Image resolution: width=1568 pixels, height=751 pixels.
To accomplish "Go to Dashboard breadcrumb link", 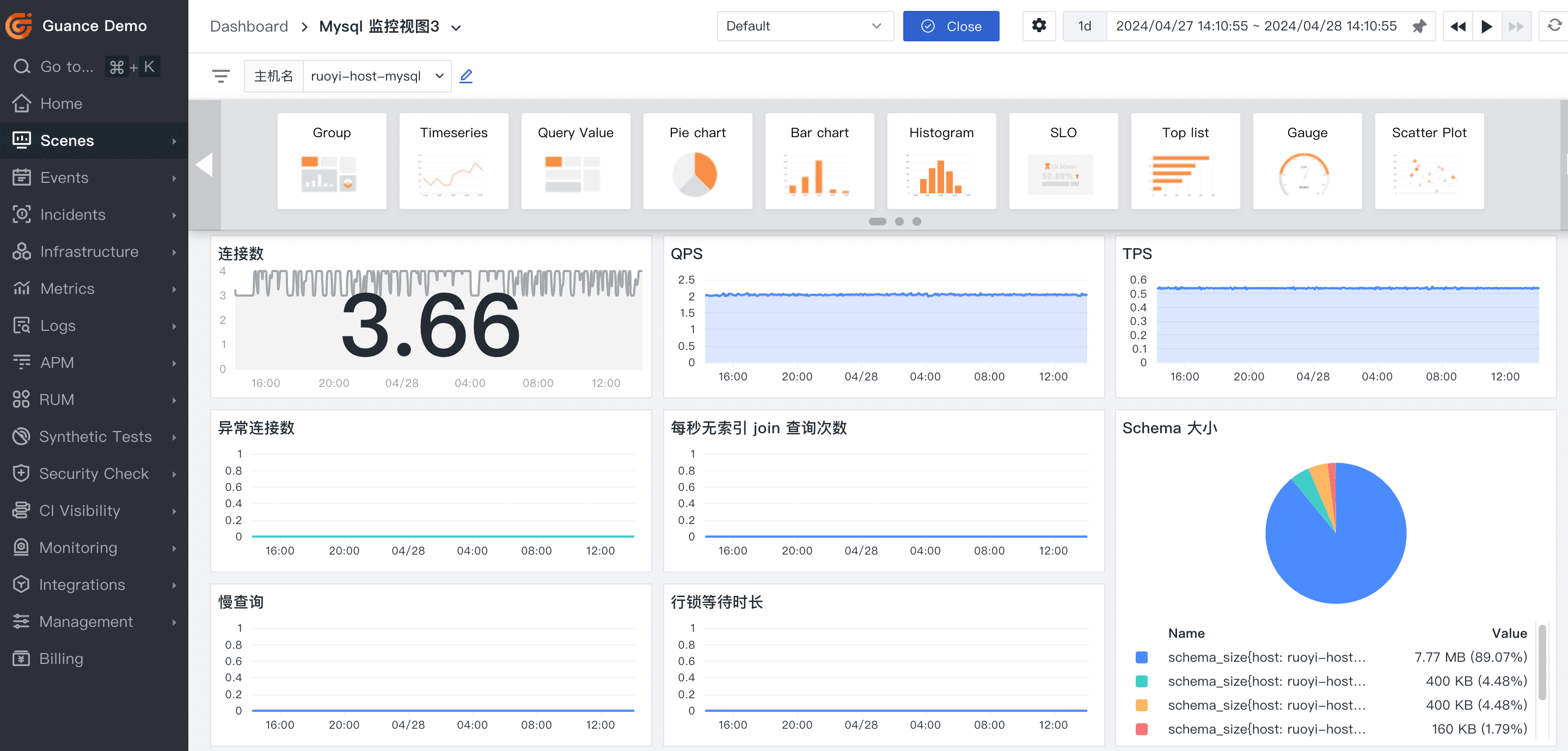I will 248,26.
